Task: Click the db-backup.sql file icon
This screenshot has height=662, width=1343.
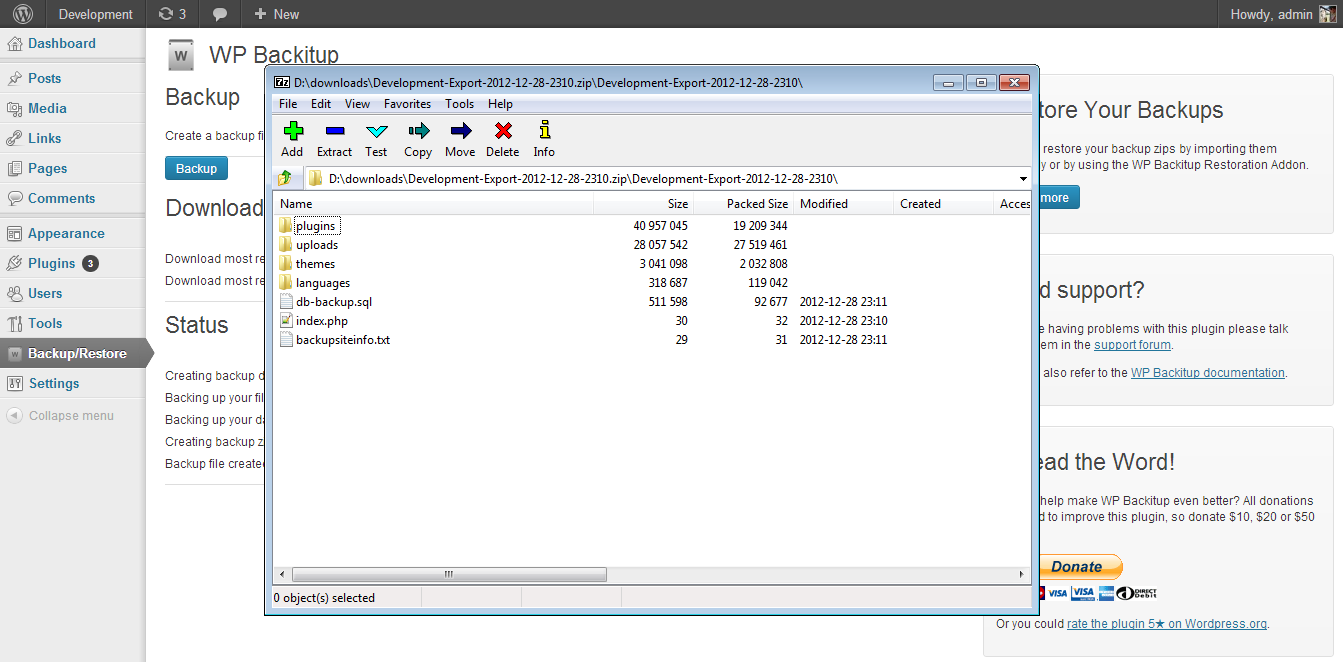Action: (285, 302)
